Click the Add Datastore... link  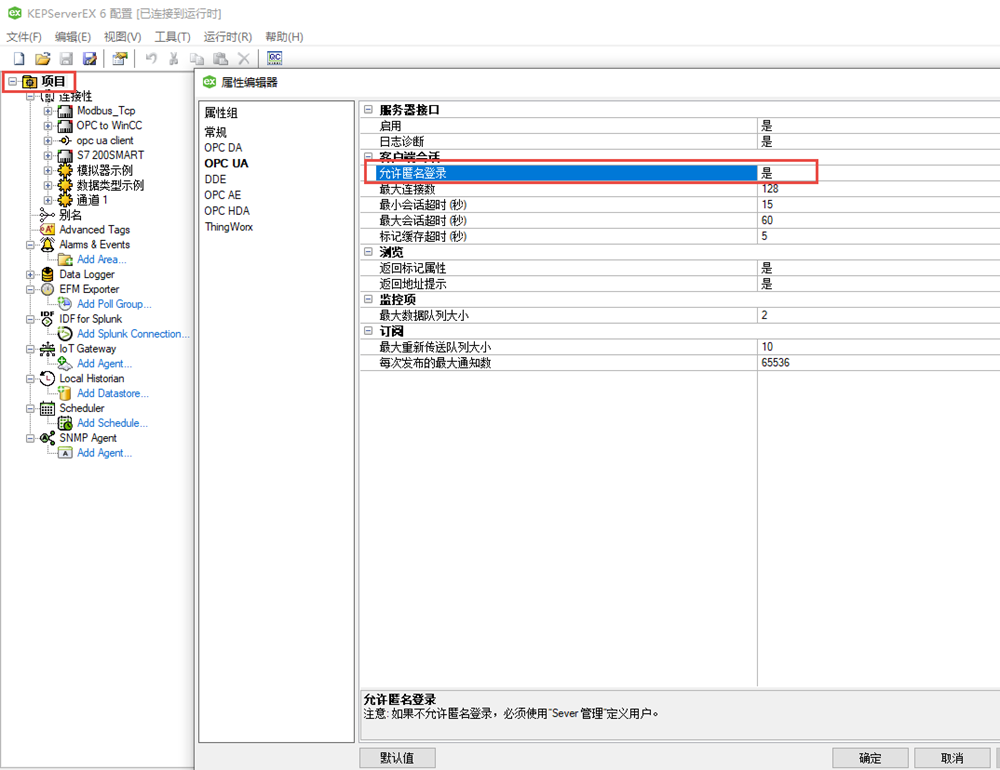click(x=113, y=393)
